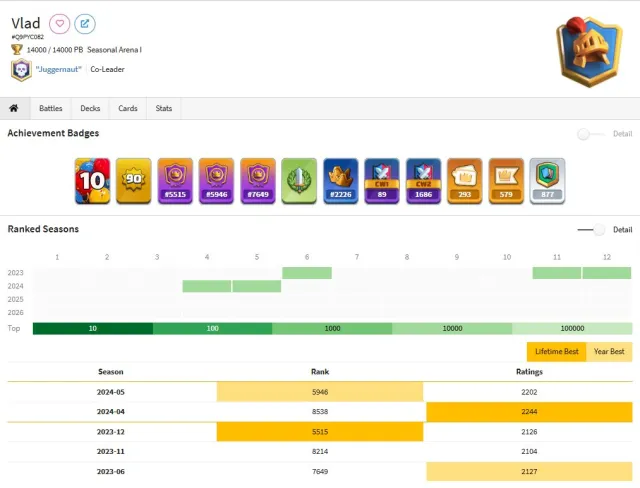Select the CW1 89 clan war badge
This screenshot has width=640, height=488.
click(382, 181)
